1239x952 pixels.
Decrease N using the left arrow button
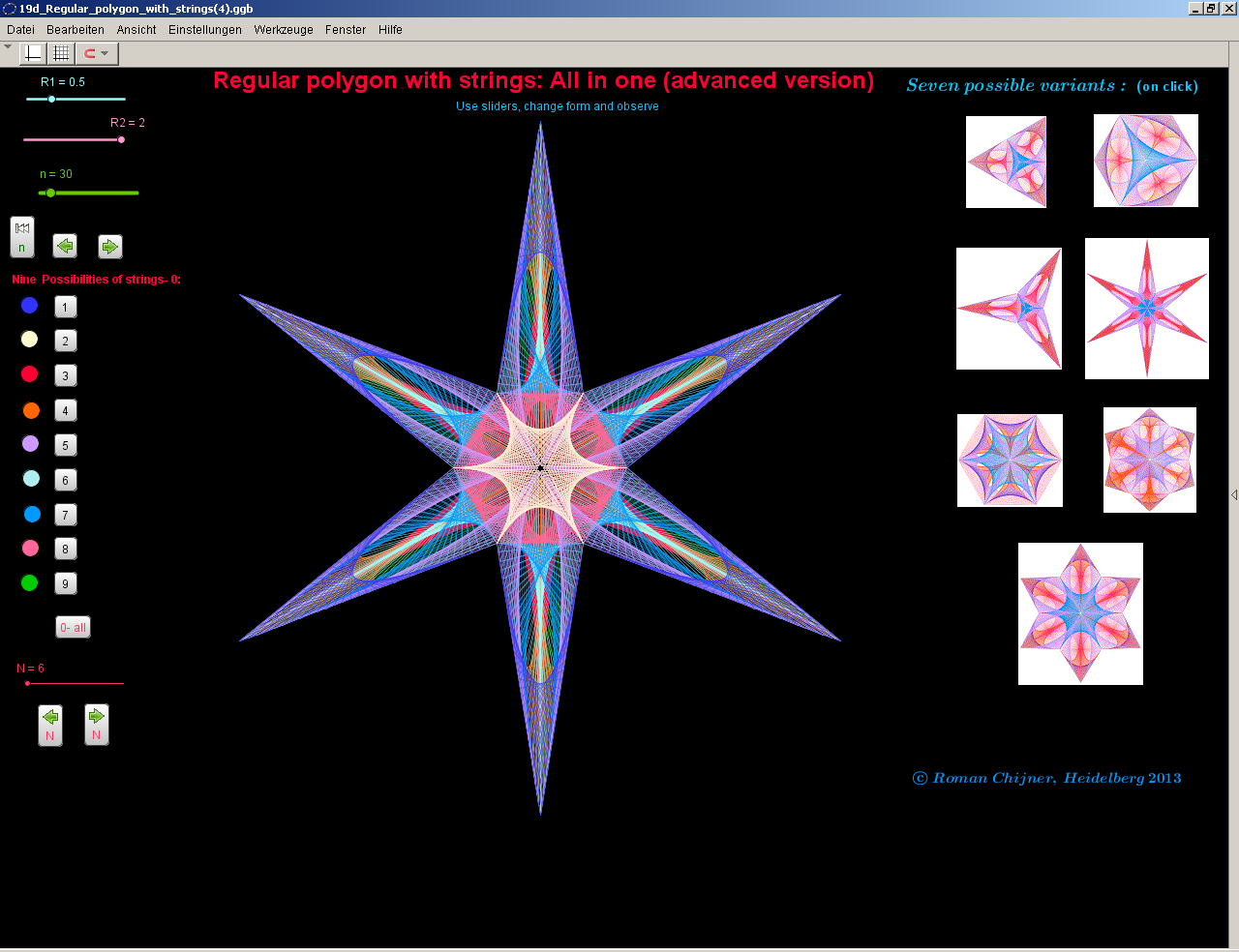click(50, 725)
